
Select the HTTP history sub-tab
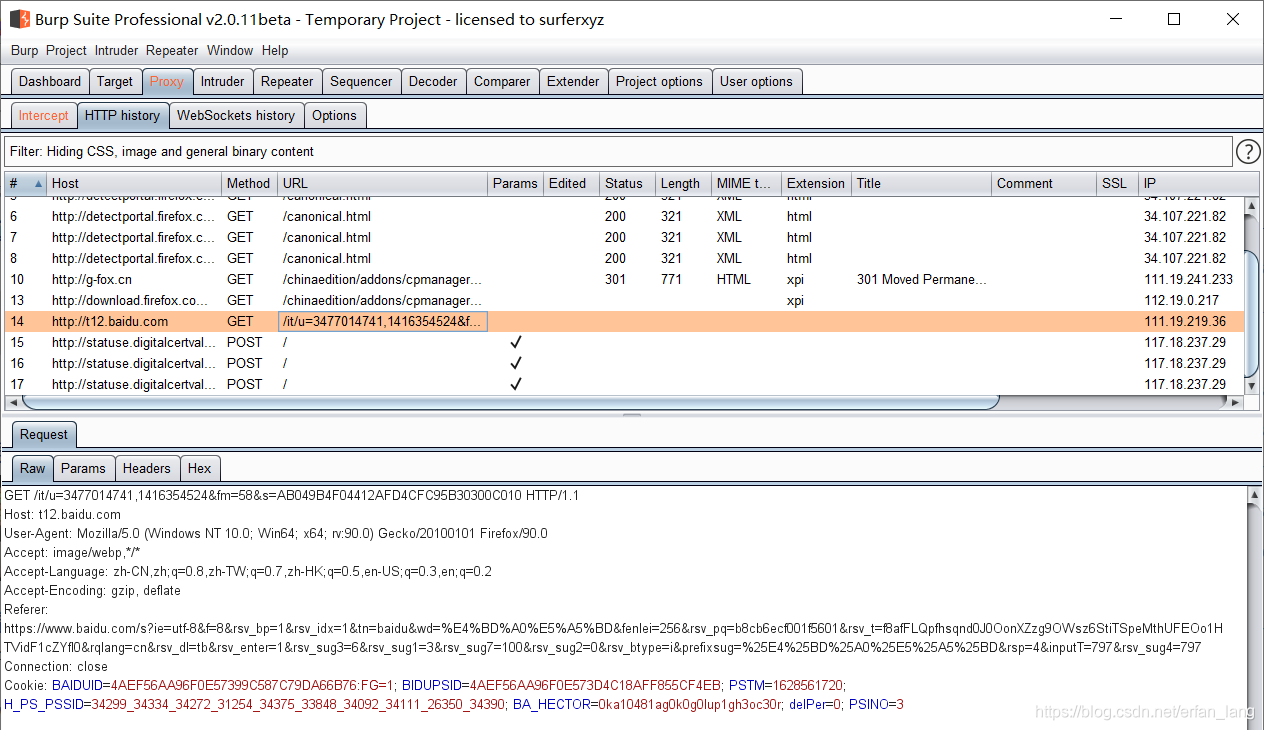pyautogui.click(x=122, y=116)
